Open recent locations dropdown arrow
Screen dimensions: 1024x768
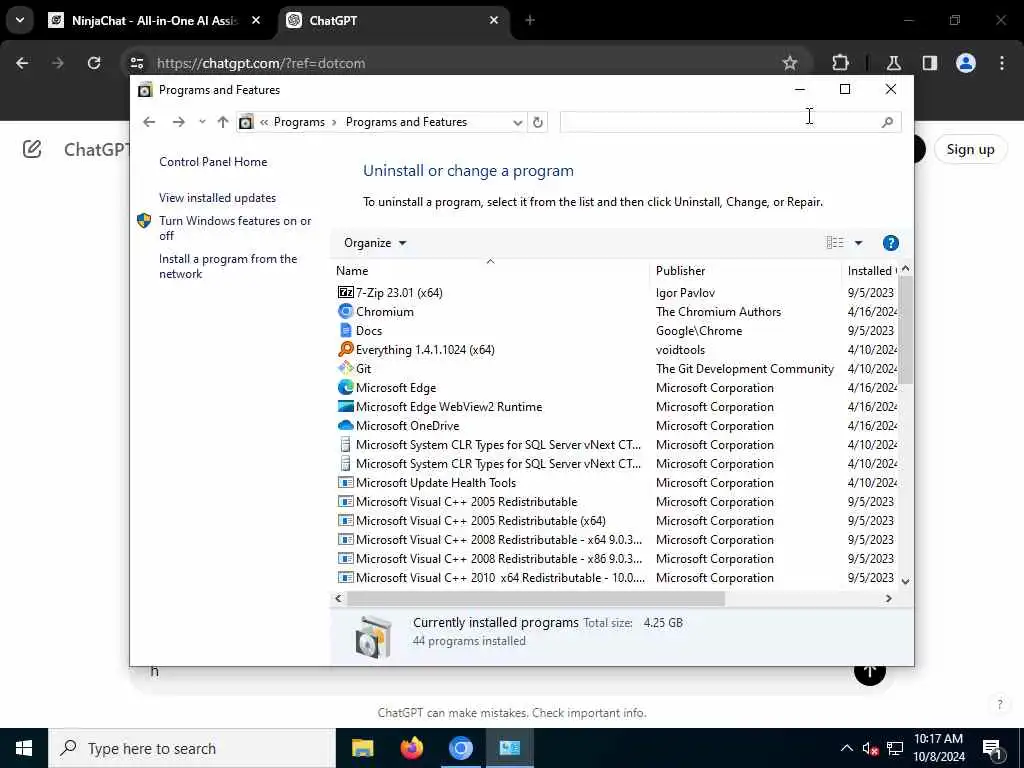(202, 122)
